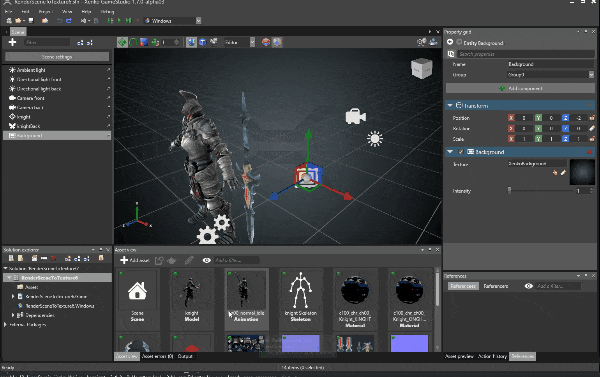Screen dimensions: 600x377
Task: Click the undo arrow in main toolbar
Action: (59, 21)
